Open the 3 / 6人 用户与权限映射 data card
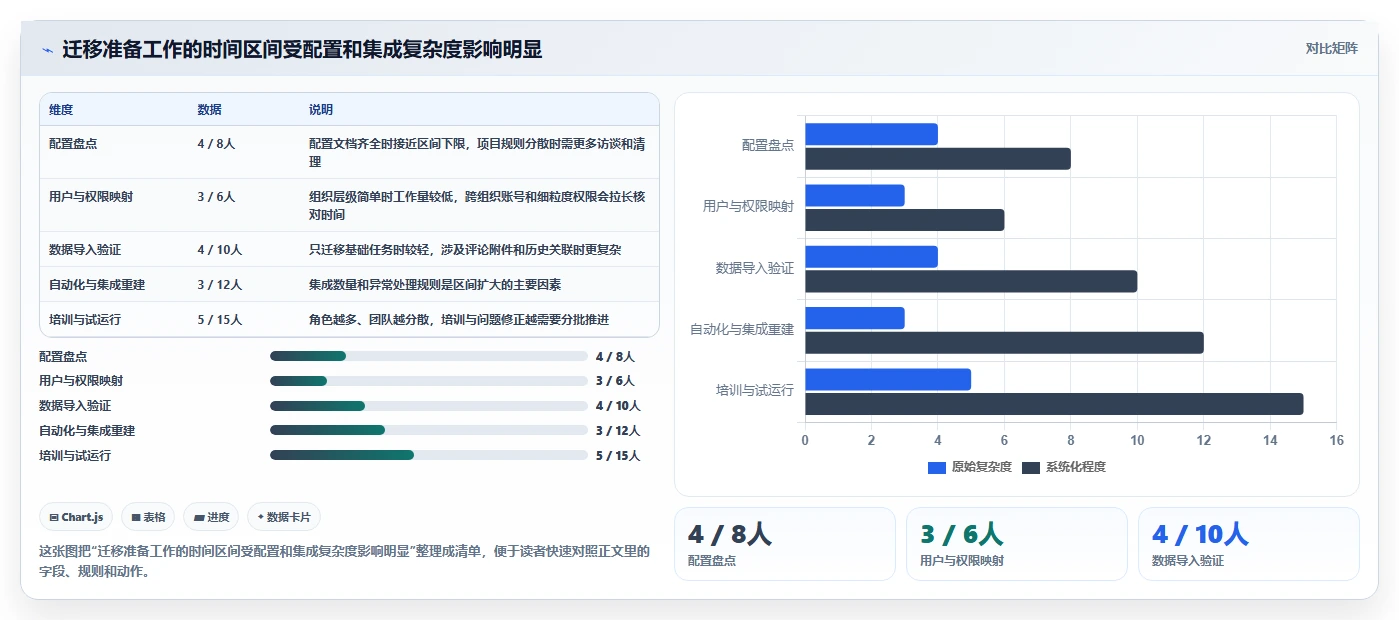The height and width of the screenshot is (620, 1399). tap(1017, 544)
